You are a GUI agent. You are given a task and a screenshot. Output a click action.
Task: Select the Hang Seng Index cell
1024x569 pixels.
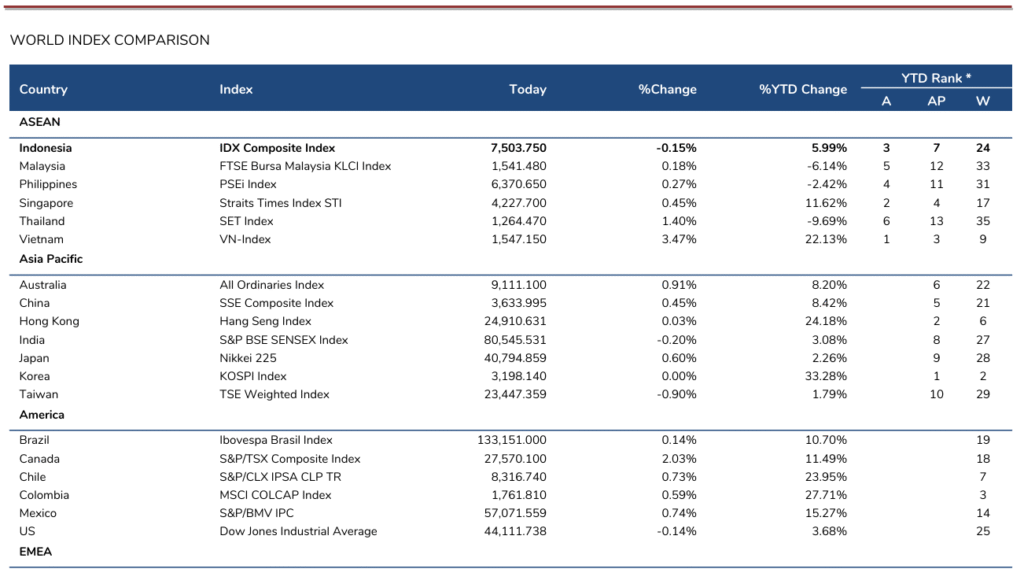265,321
